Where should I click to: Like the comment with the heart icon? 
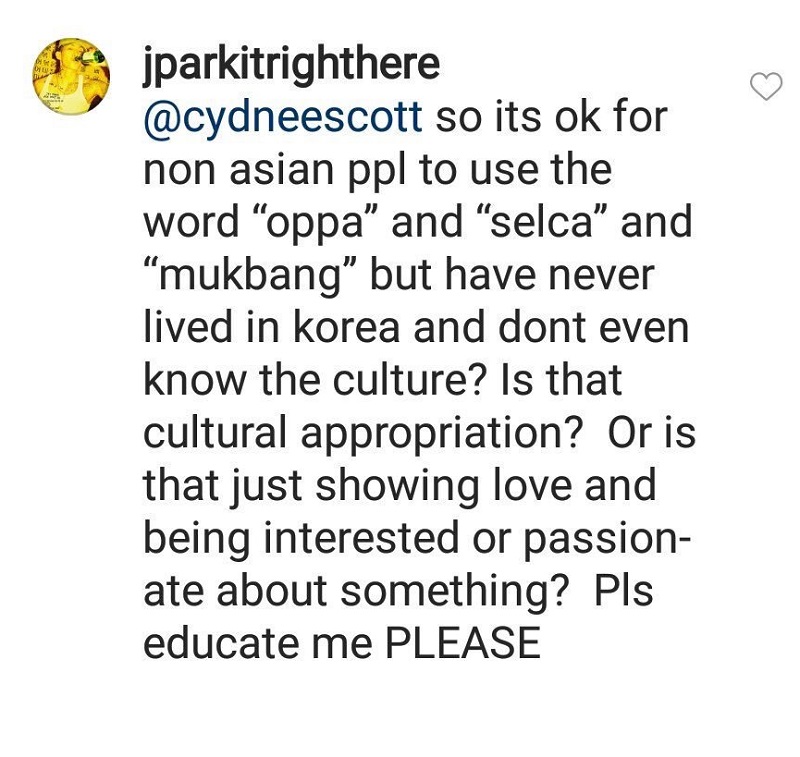pos(766,86)
